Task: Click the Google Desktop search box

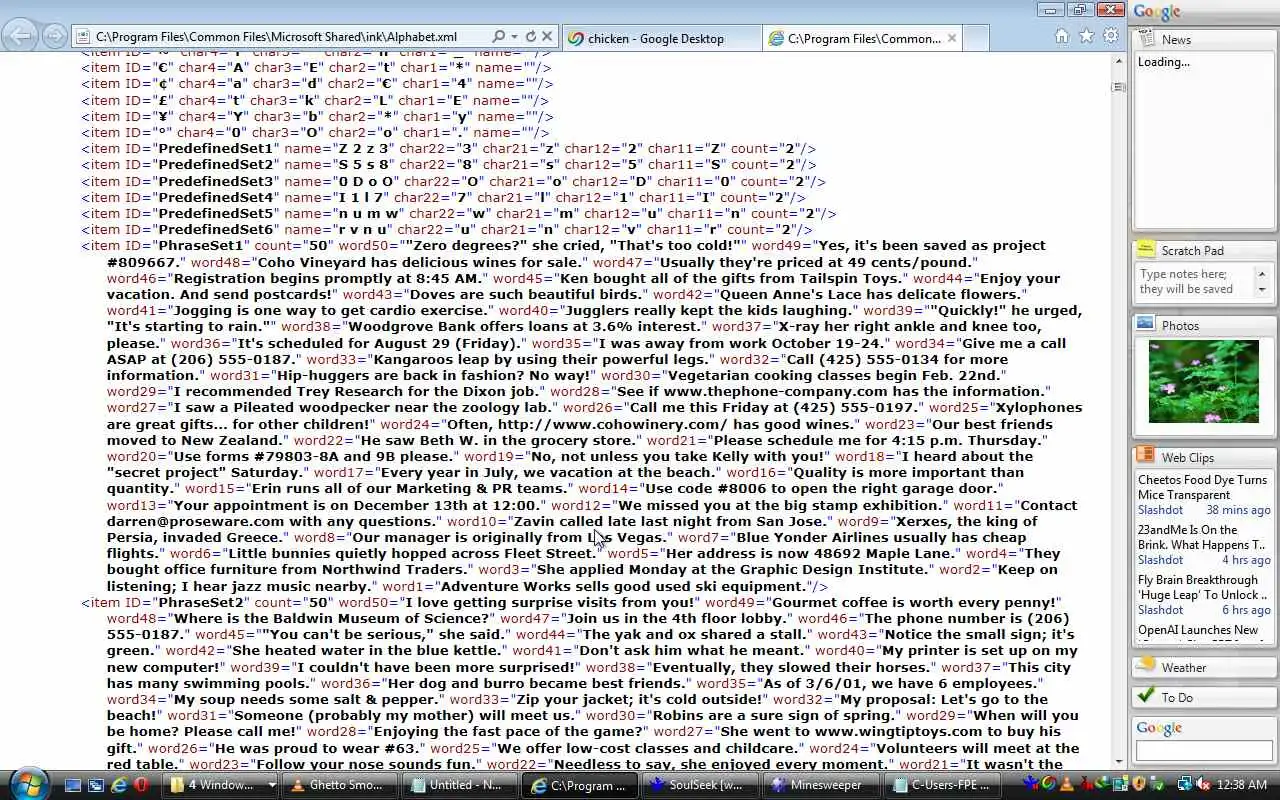Action: pyautogui.click(x=1204, y=750)
